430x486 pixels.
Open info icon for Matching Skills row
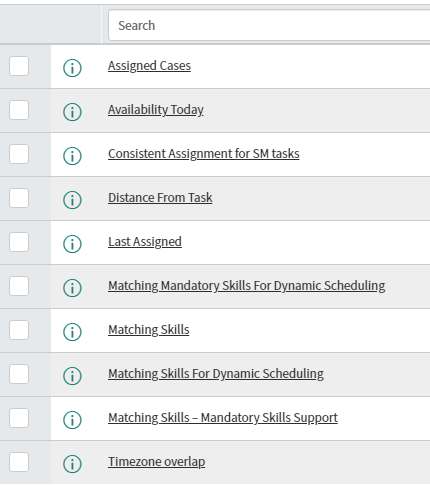click(x=72, y=332)
